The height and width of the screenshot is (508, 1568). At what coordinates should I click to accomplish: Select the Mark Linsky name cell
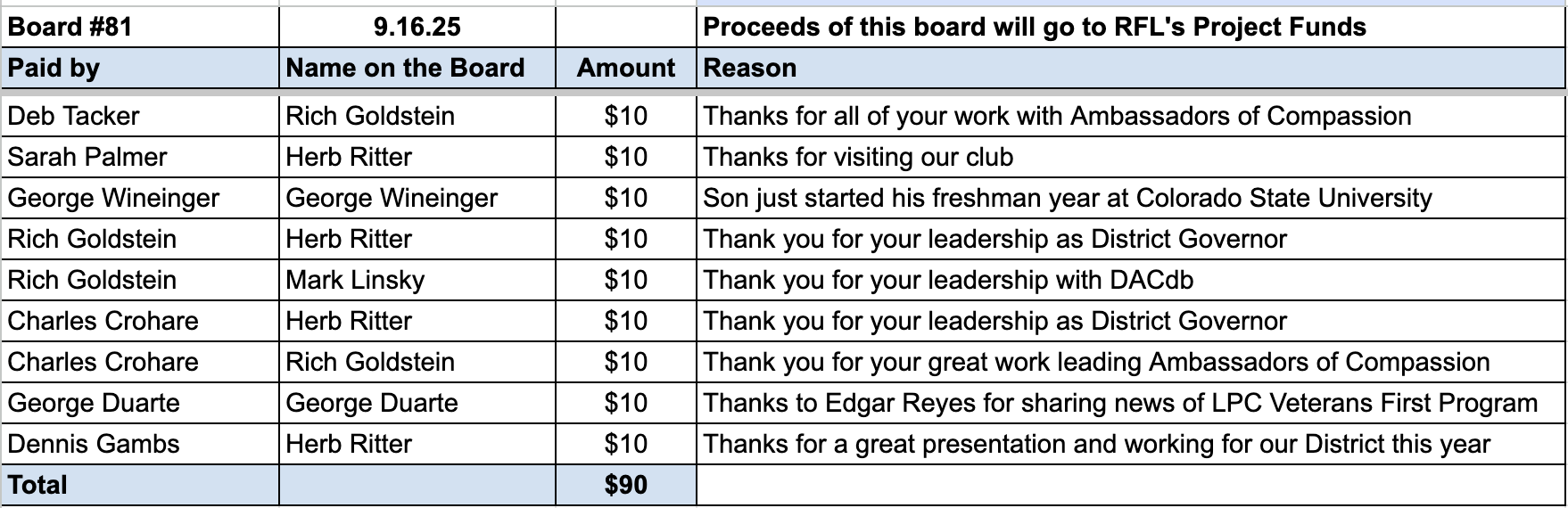pos(417,280)
